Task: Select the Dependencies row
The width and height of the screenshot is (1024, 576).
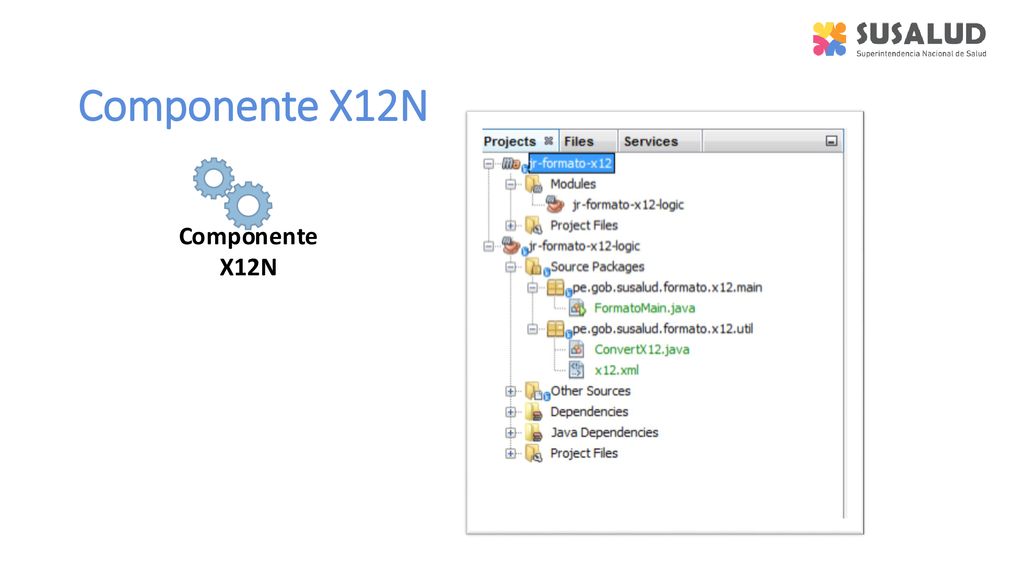Action: coord(589,411)
